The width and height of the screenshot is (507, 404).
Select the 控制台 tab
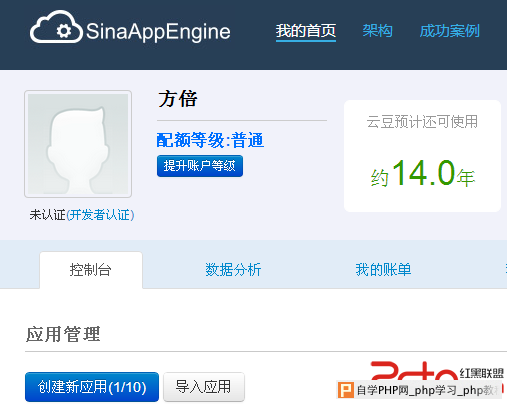tap(91, 270)
